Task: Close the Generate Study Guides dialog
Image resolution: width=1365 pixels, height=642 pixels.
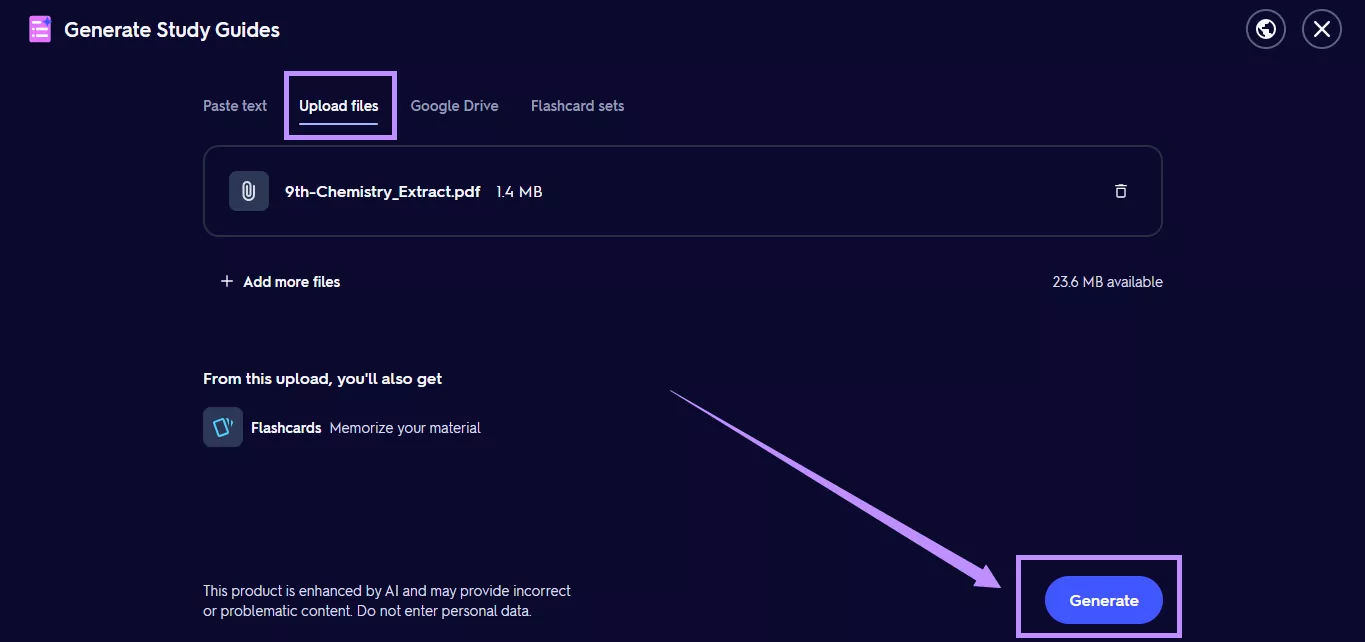Action: tap(1322, 30)
